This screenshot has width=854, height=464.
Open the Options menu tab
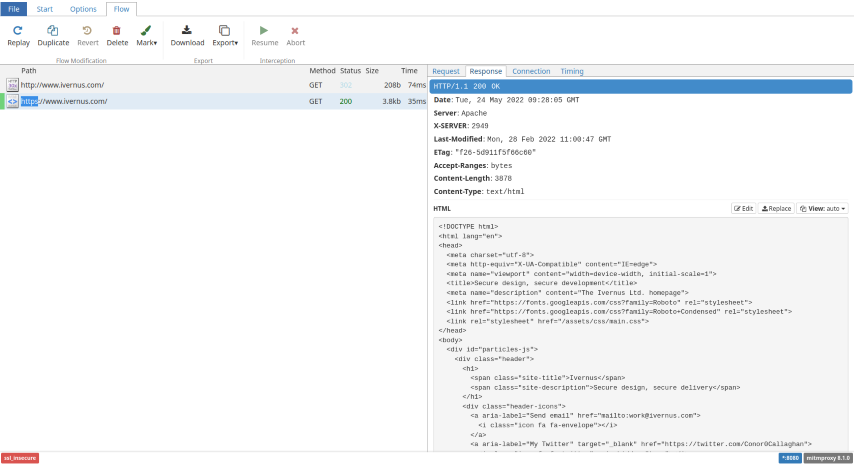point(83,8)
